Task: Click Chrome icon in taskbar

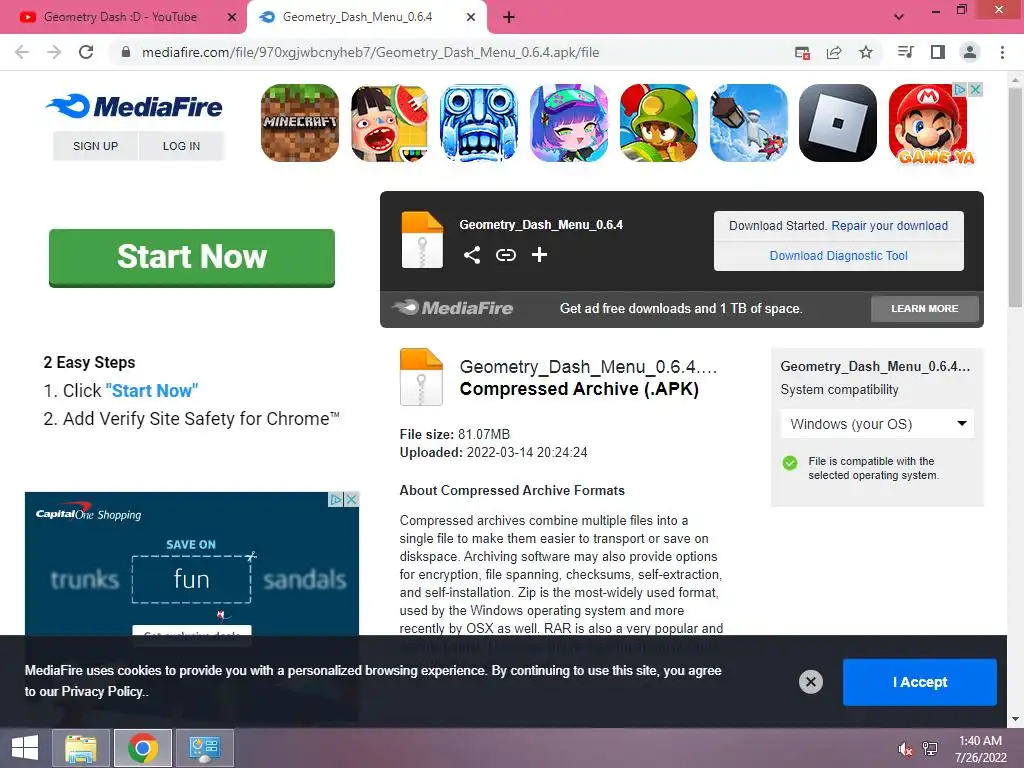Action: [x=143, y=748]
